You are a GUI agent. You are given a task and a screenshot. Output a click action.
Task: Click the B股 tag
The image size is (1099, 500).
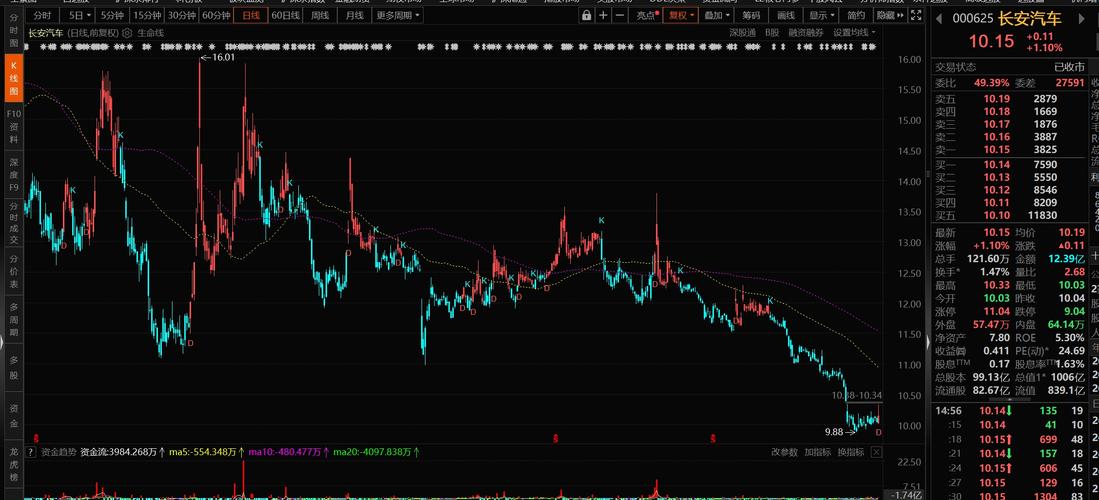[772, 32]
